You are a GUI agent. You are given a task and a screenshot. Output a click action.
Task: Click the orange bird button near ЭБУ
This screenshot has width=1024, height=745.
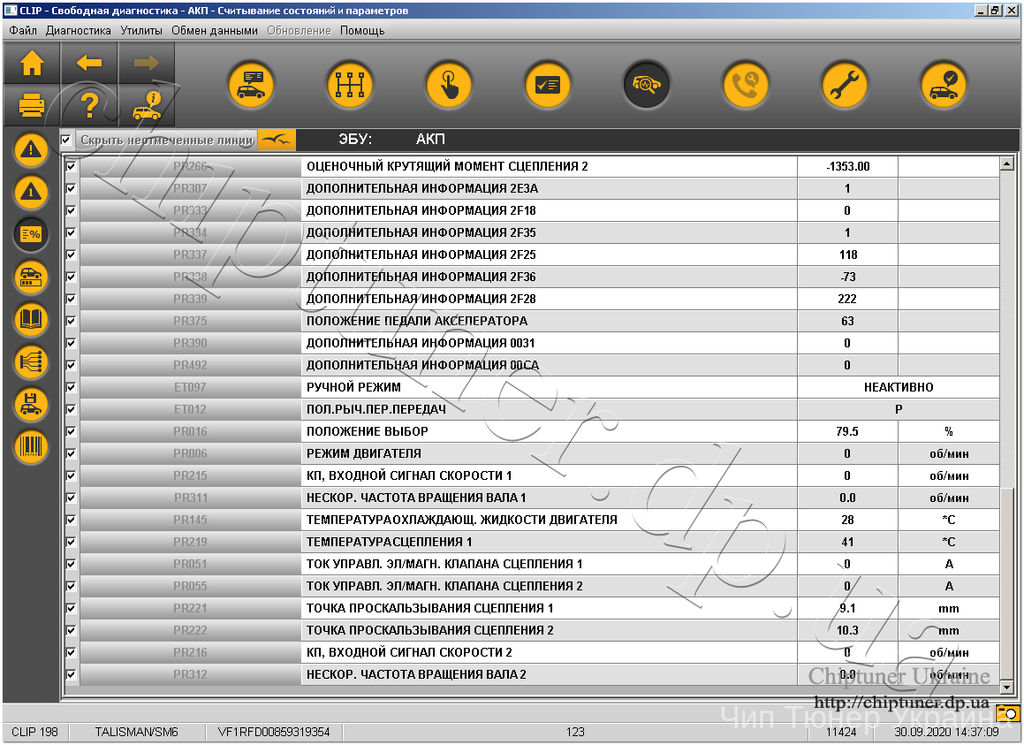[277, 139]
